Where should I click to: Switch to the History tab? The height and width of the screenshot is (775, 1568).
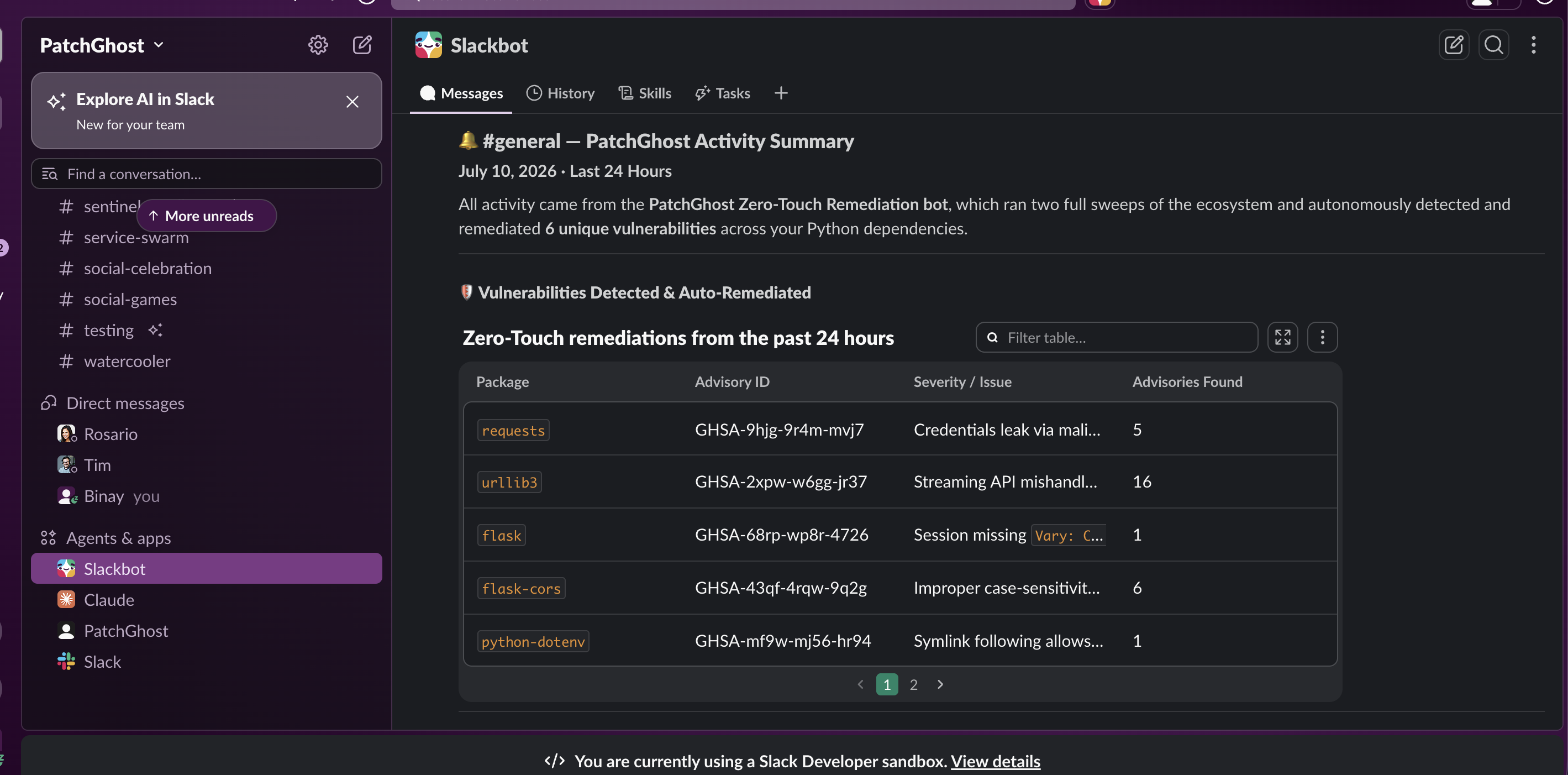point(560,93)
